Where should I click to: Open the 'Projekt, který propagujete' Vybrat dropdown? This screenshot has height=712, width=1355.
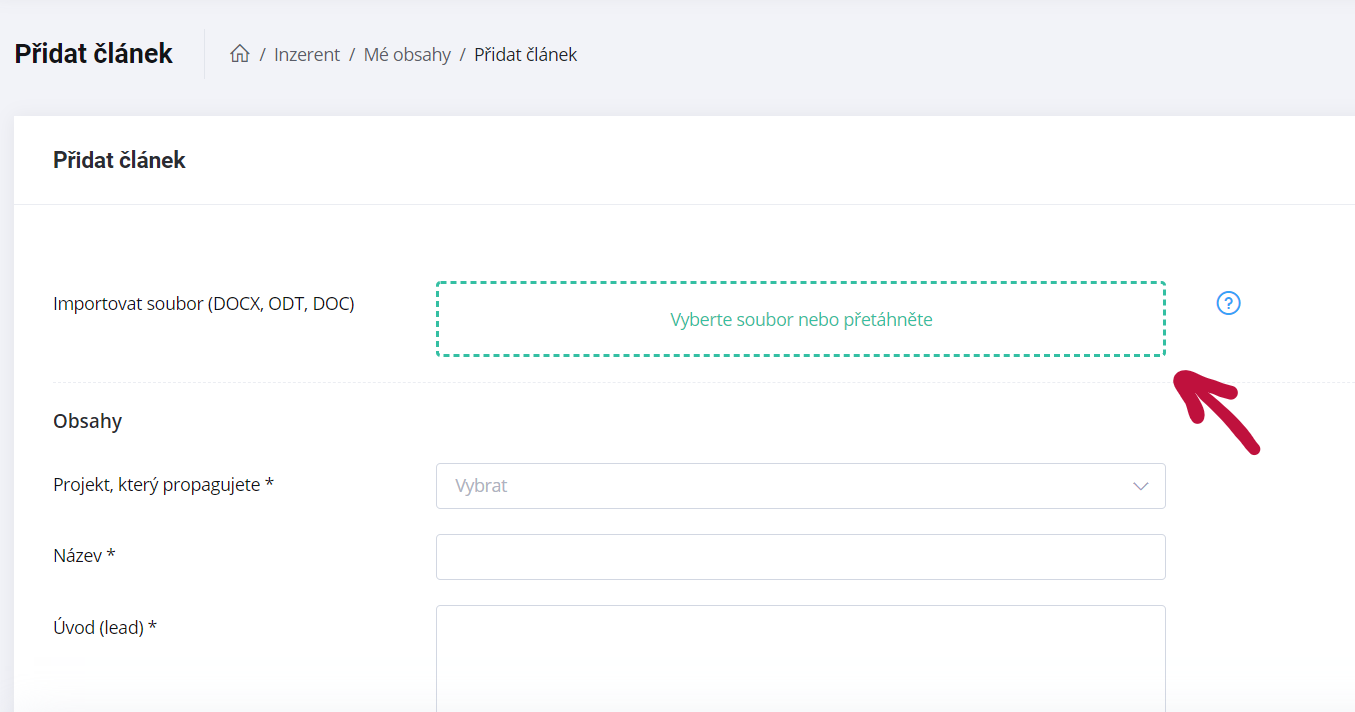pyautogui.click(x=800, y=486)
